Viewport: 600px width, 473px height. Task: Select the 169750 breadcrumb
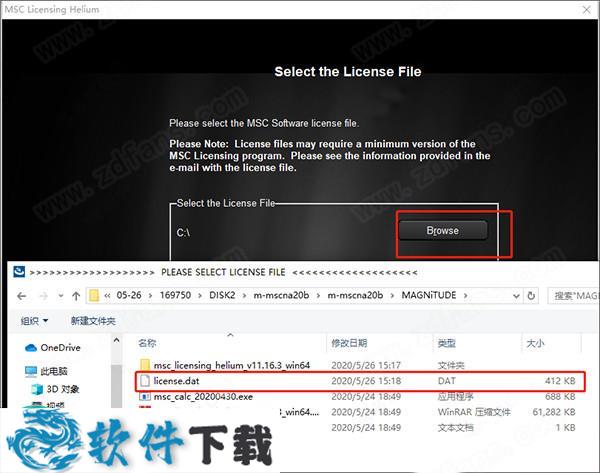coord(175,295)
